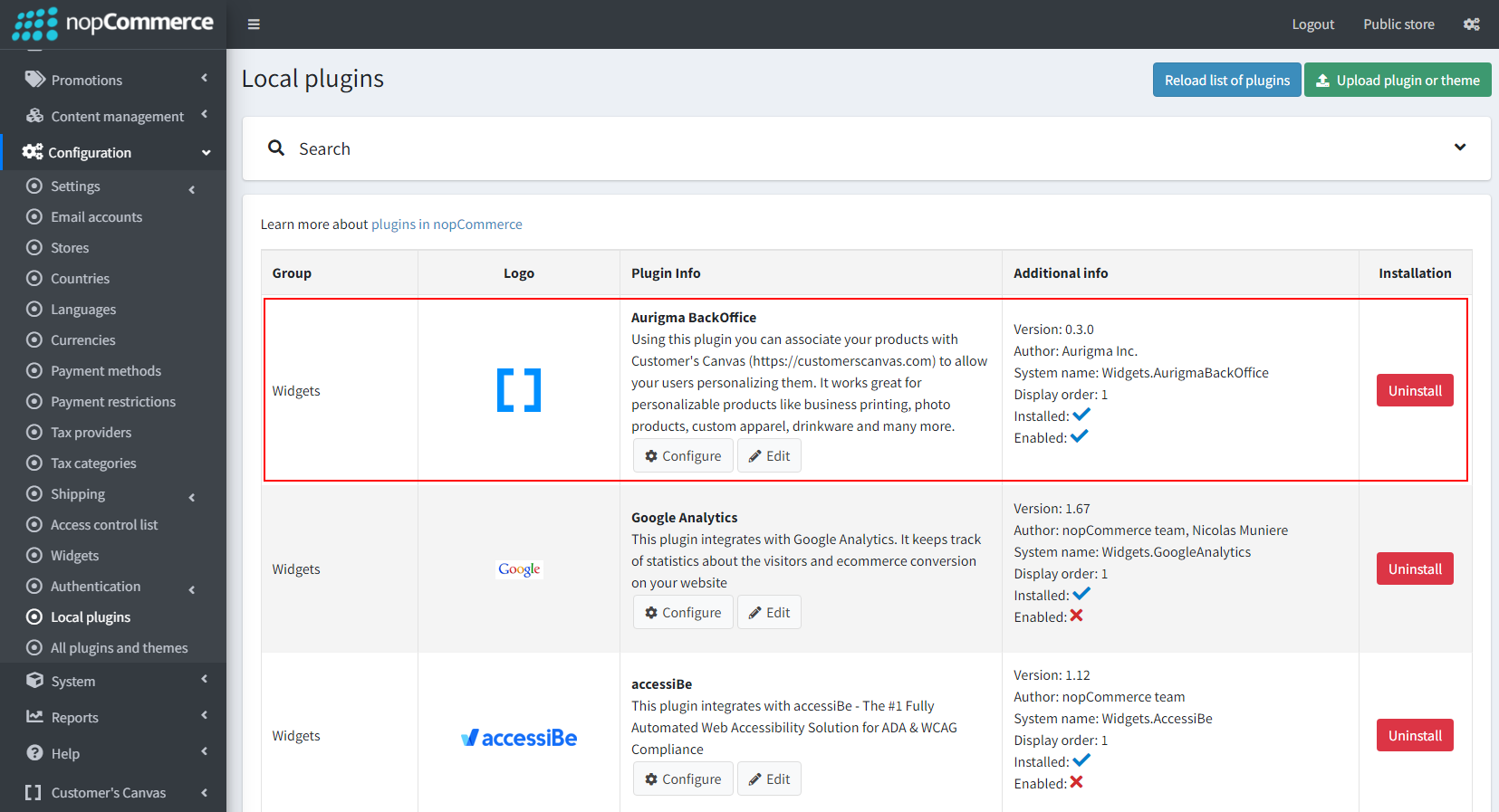The width and height of the screenshot is (1499, 812).
Task: Expand the Search panel chevron
Action: [x=1460, y=148]
